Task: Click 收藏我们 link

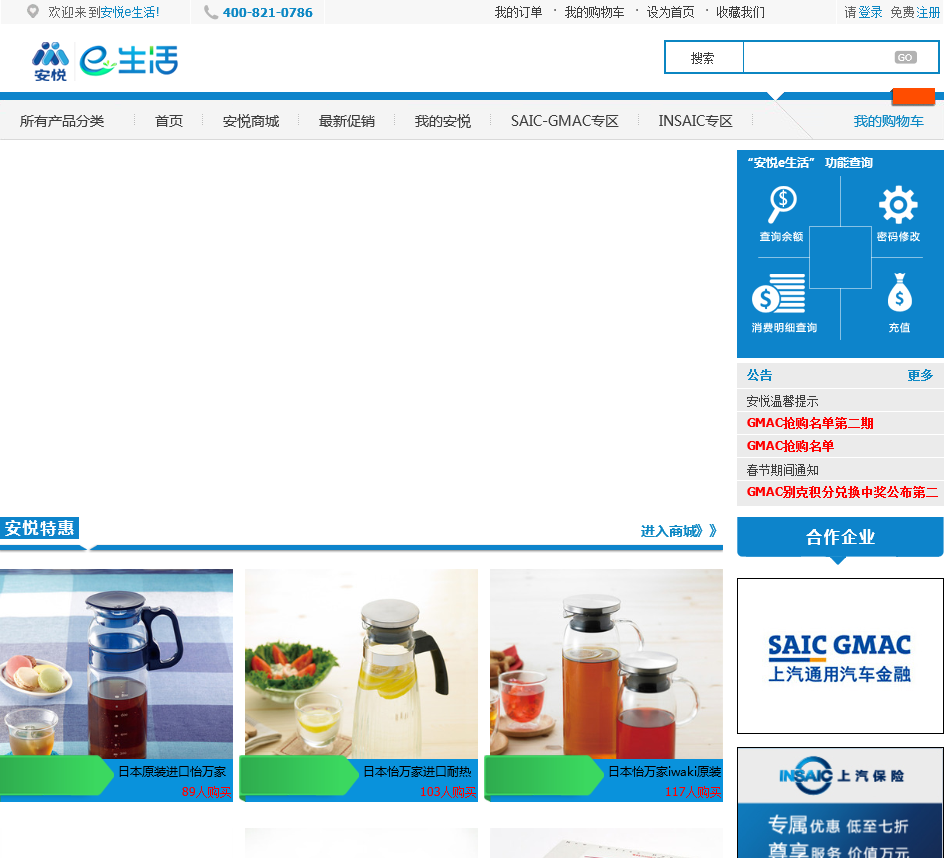Action: [740, 12]
